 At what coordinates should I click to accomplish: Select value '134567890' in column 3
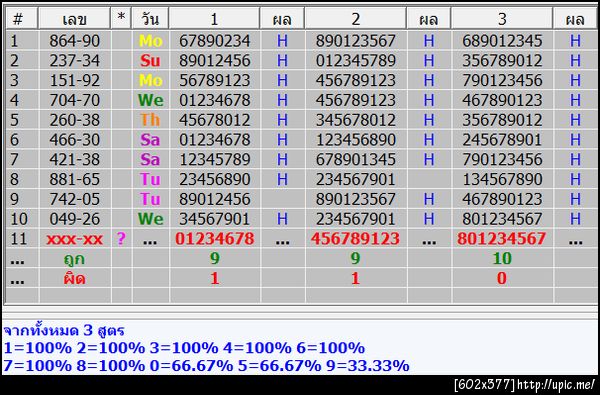click(x=502, y=180)
